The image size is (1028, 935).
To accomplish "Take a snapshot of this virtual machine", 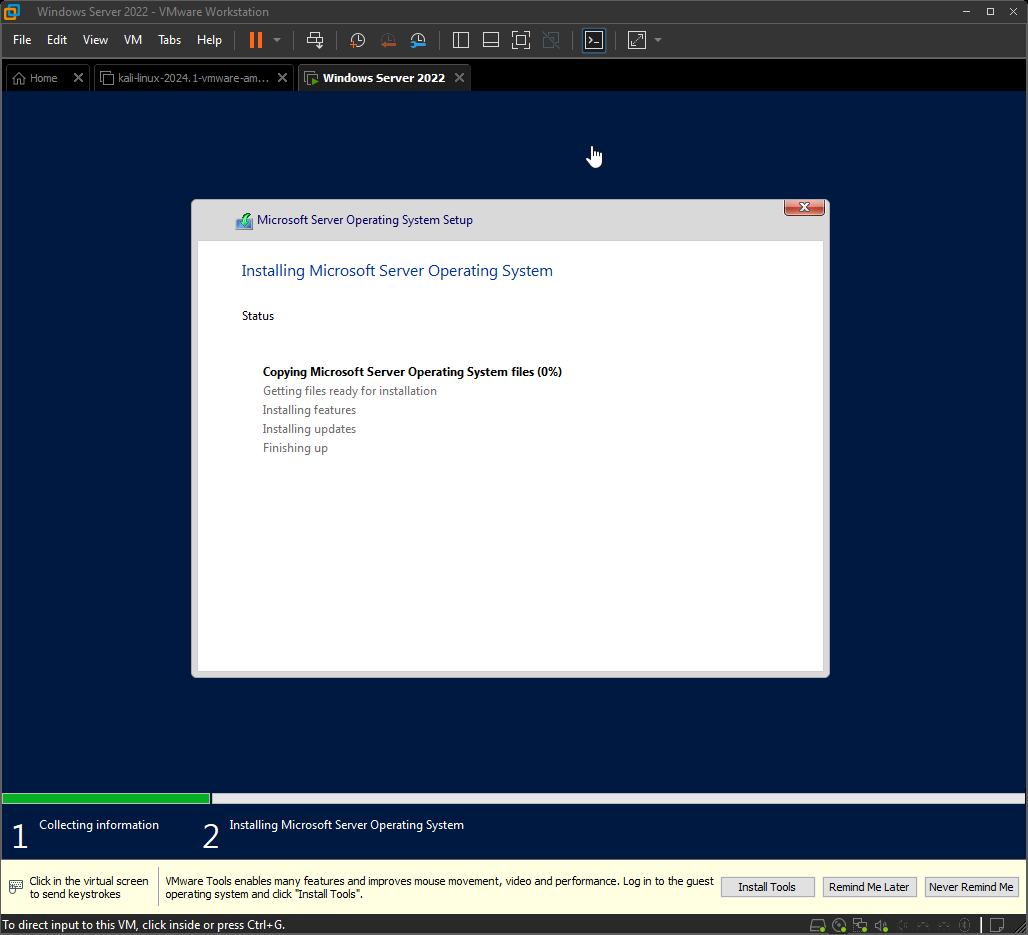I will tap(357, 40).
